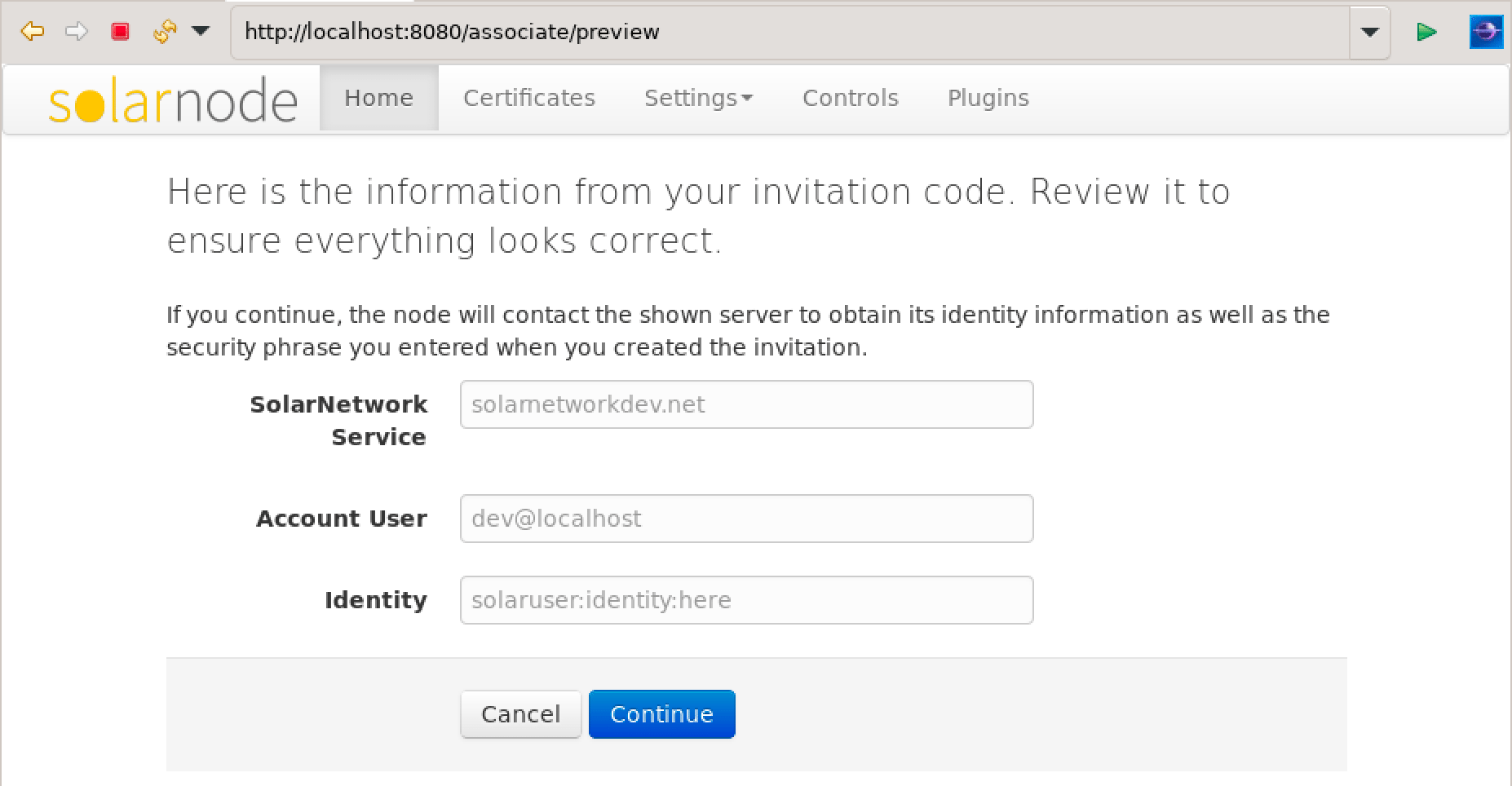Switch to the Certificates tab
Screen dimensions: 1512x786
(528, 98)
